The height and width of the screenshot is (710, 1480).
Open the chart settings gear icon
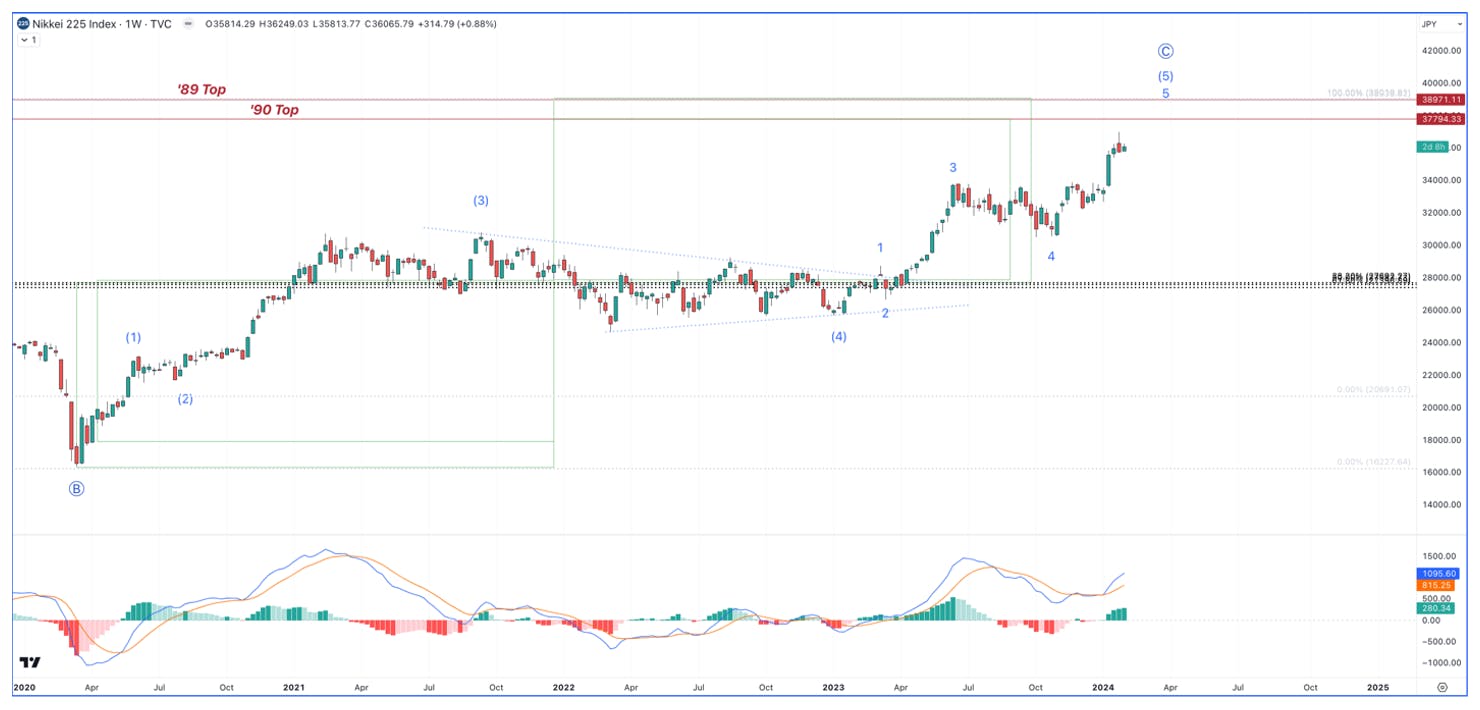pyautogui.click(x=1442, y=687)
